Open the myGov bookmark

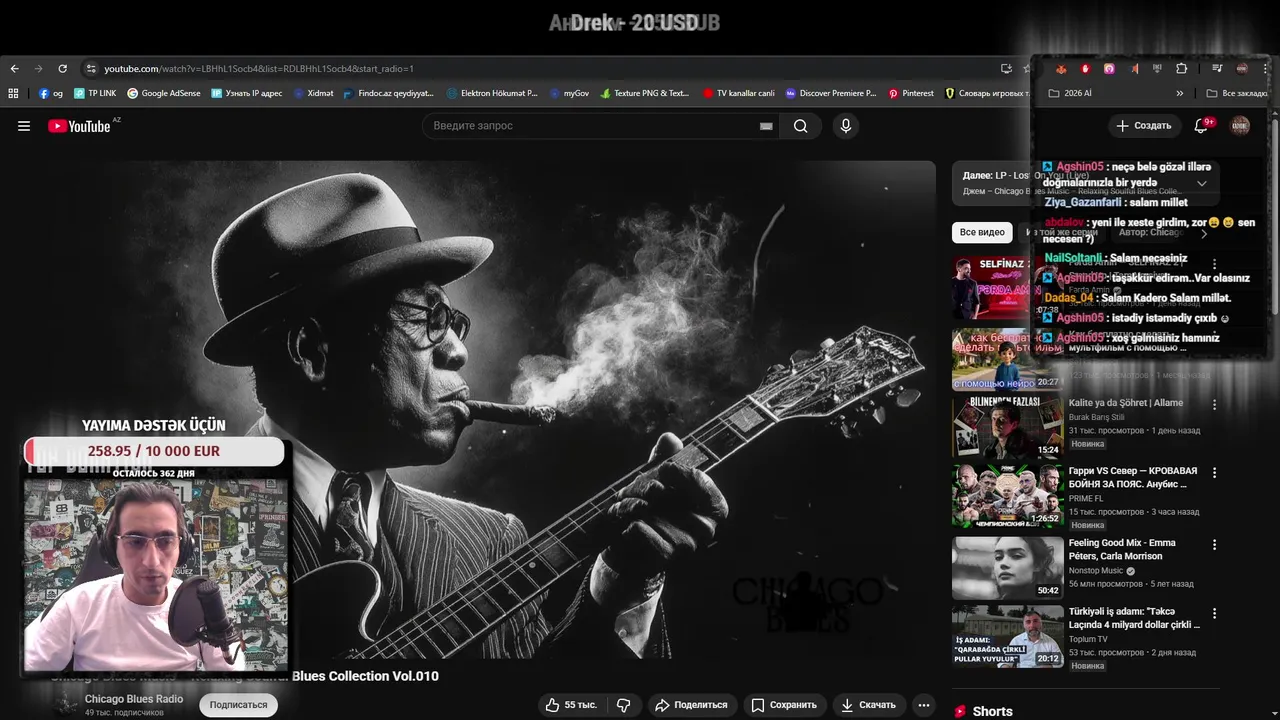[x=570, y=93]
